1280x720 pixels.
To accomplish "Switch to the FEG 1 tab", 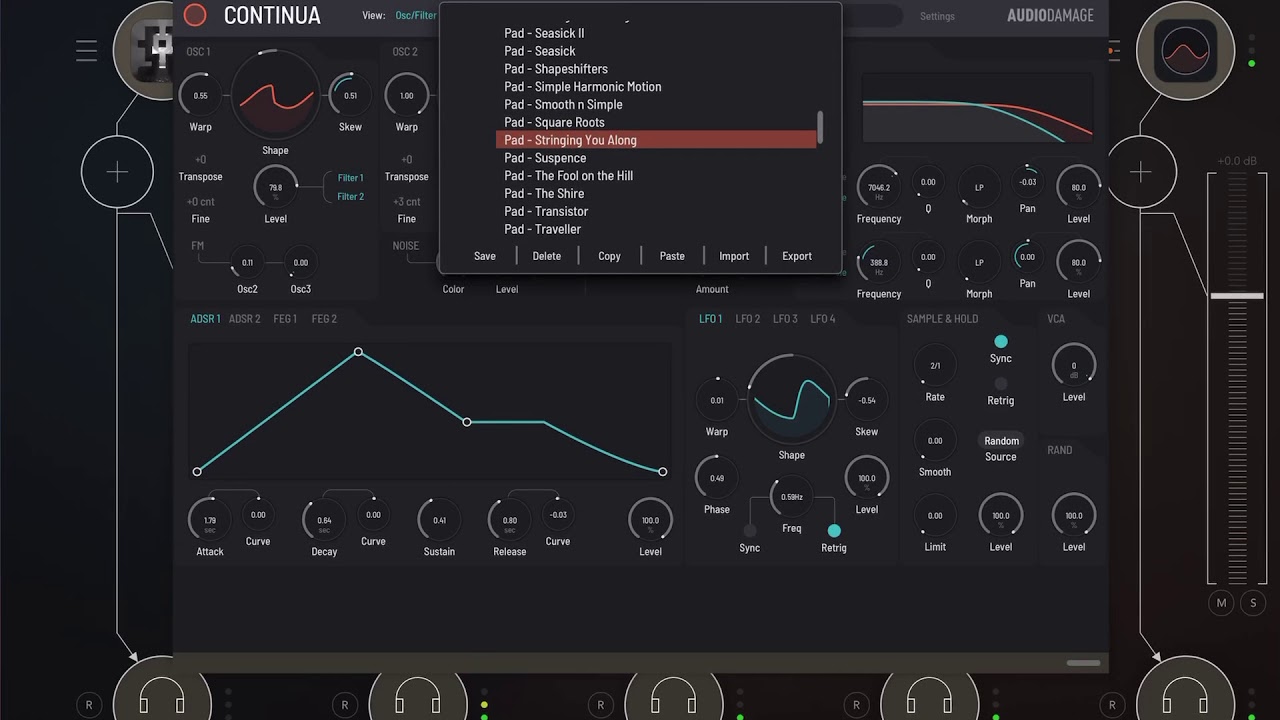I will (x=285, y=319).
